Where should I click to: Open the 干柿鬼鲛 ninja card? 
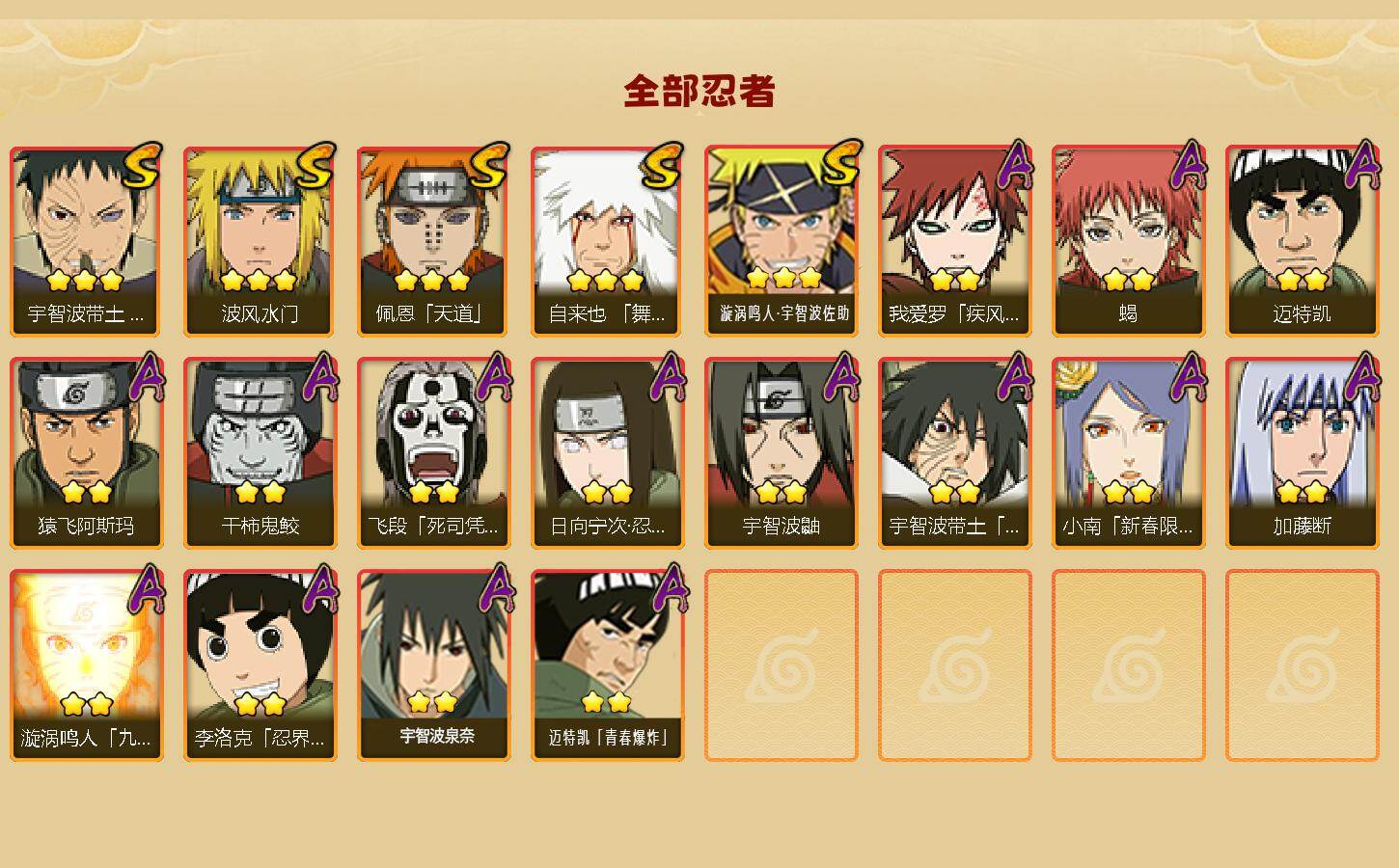point(260,453)
